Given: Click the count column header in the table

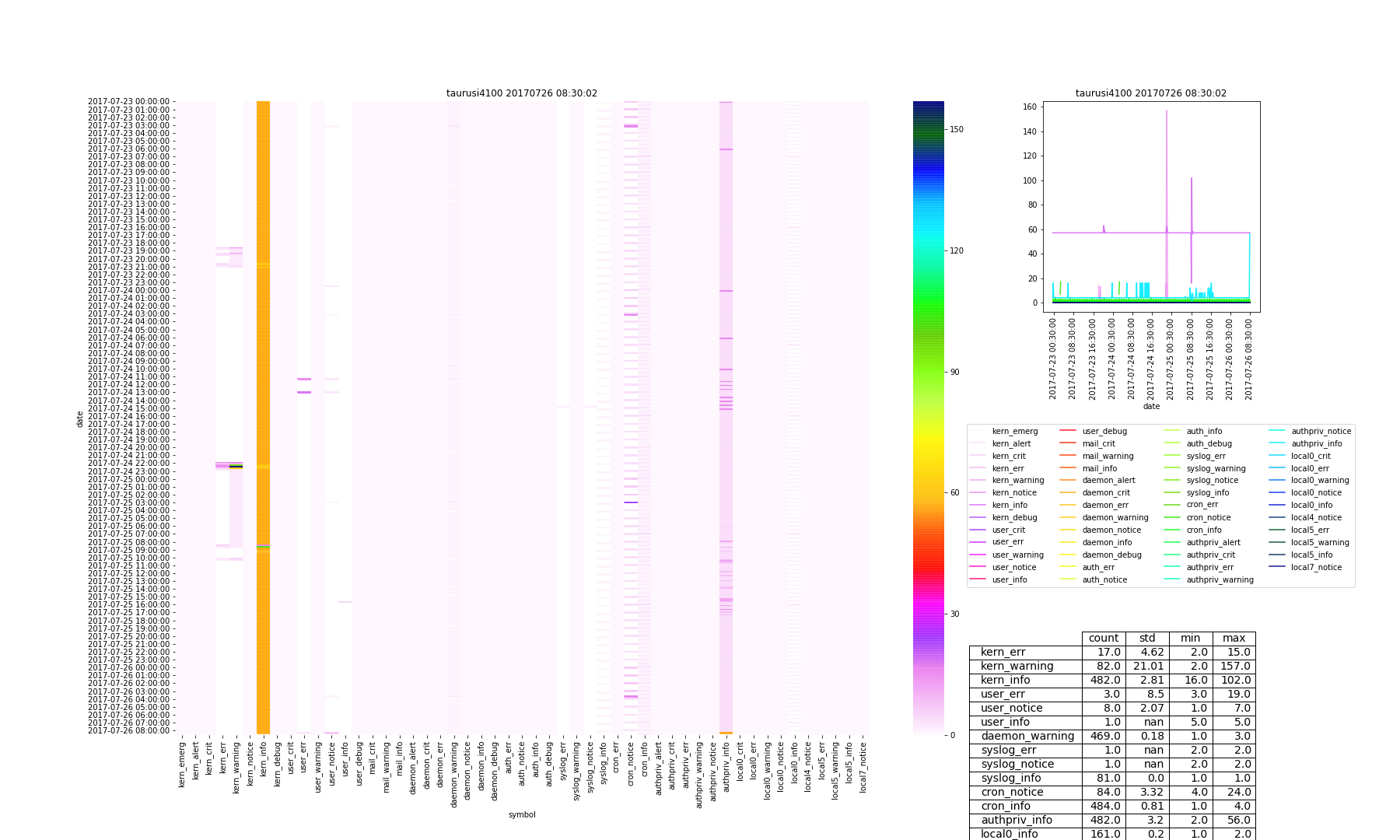Looking at the screenshot, I should [x=1103, y=639].
